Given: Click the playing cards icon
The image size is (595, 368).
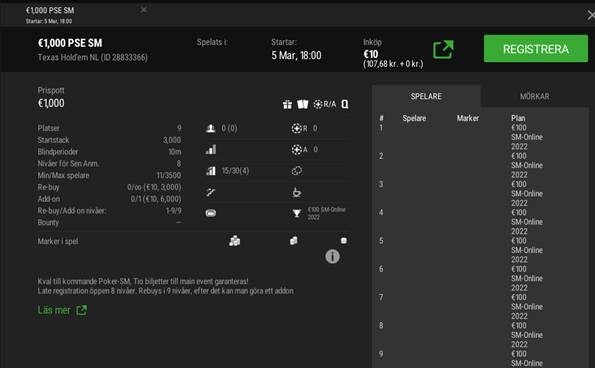Looking at the screenshot, I should click(302, 104).
